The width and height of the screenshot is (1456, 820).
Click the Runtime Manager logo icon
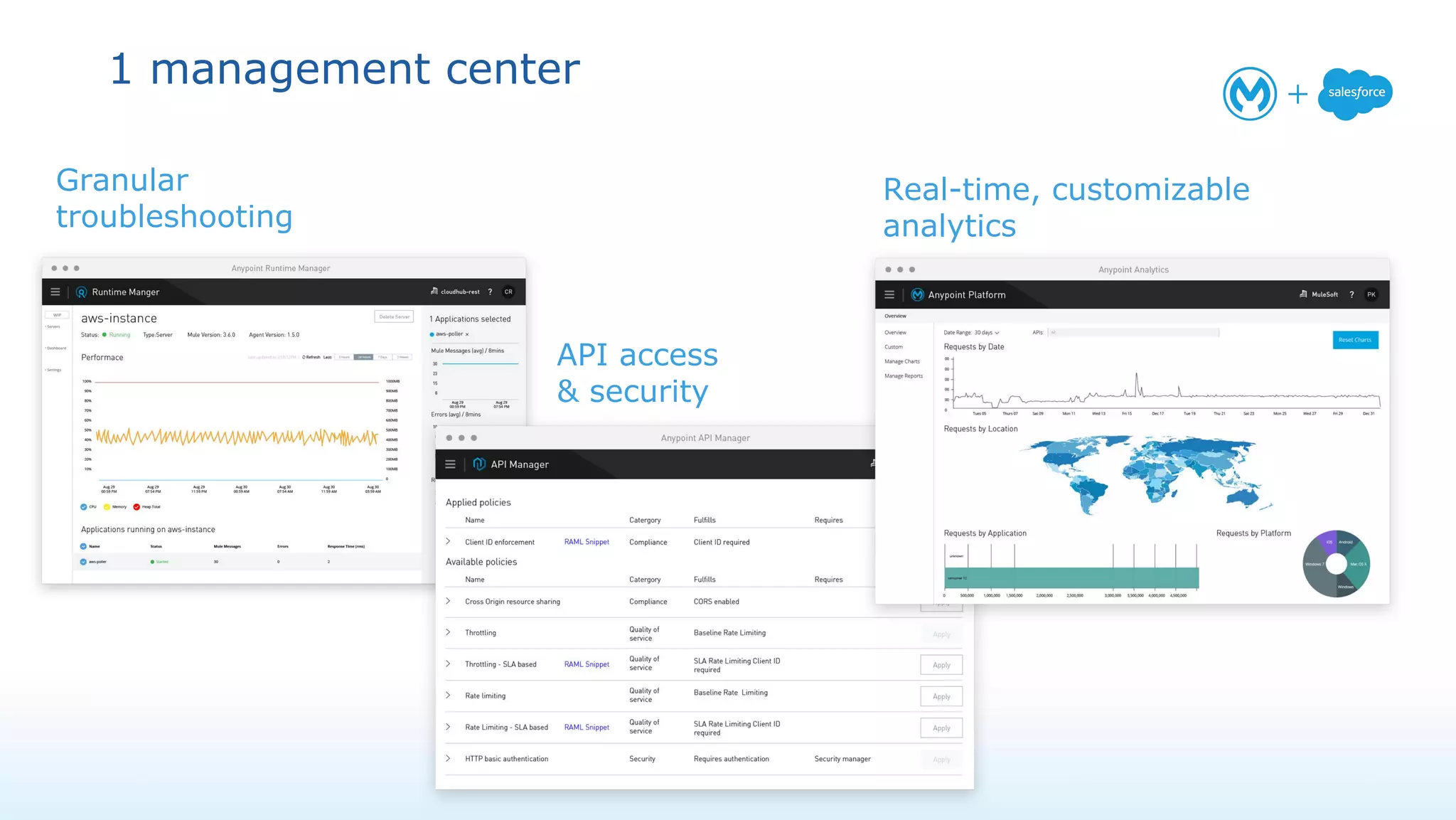click(x=81, y=292)
